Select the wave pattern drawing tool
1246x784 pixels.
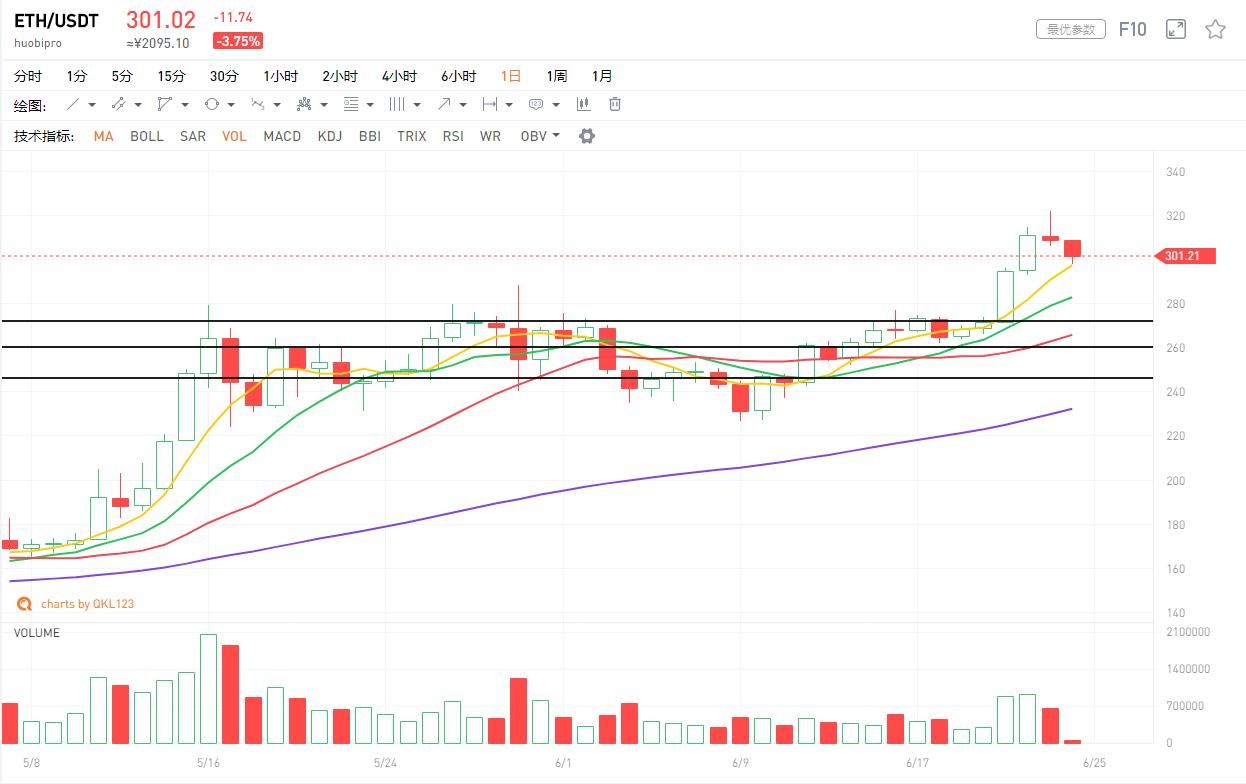[257, 105]
